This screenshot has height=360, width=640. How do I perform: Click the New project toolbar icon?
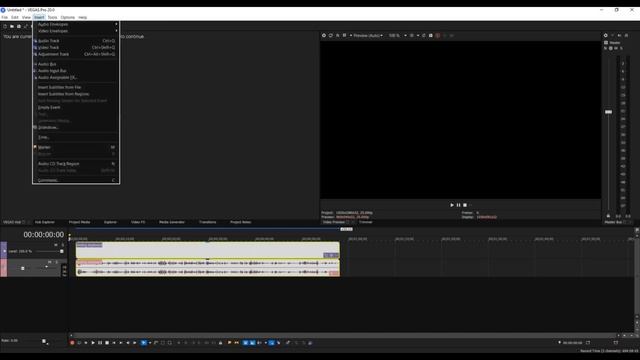(5, 27)
